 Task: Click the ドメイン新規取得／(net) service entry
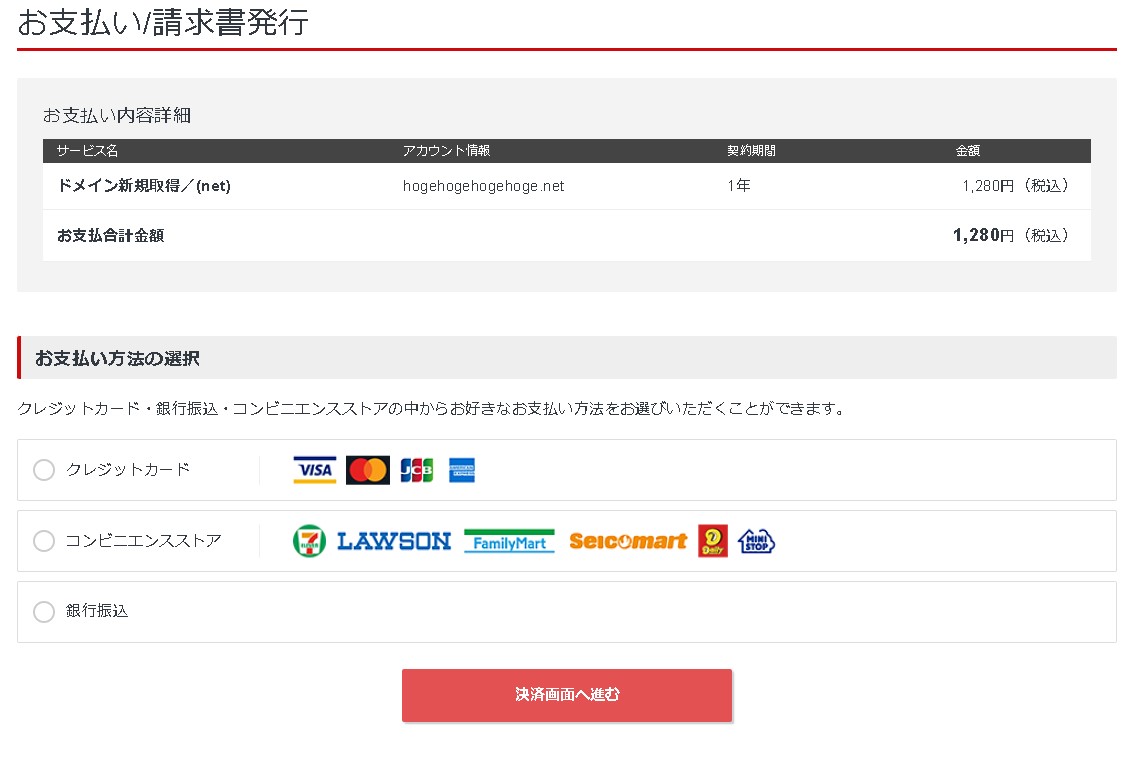coord(144,186)
